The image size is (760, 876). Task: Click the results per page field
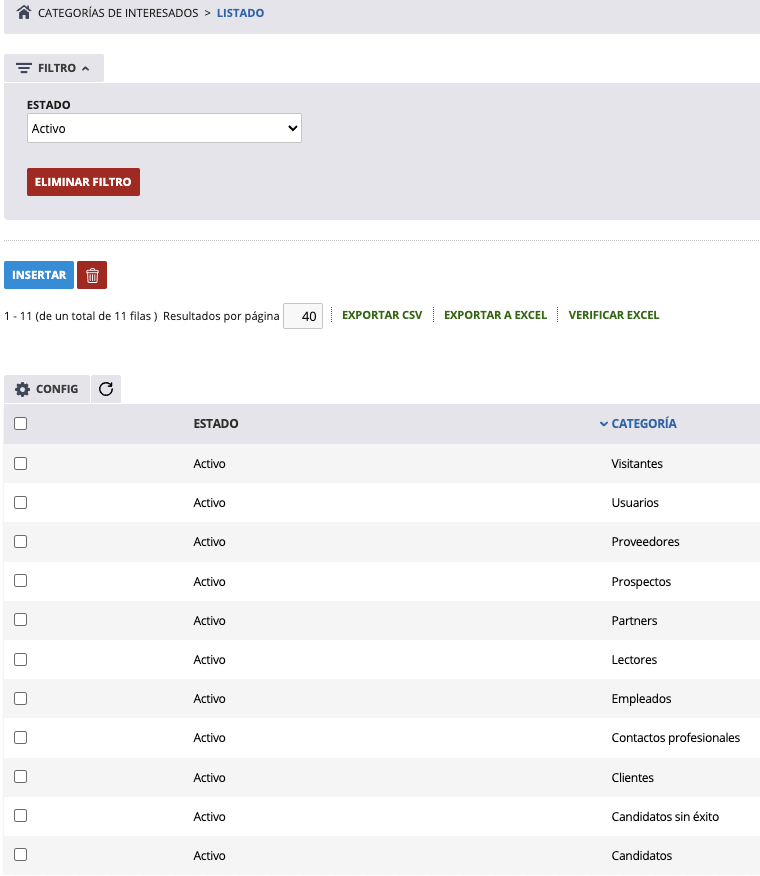[x=303, y=316]
